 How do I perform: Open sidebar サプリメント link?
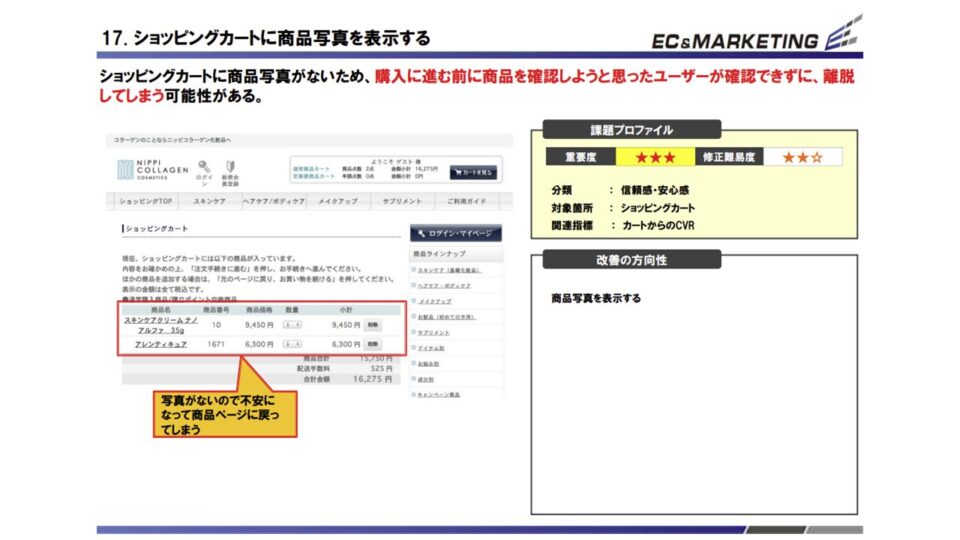[x=433, y=332]
